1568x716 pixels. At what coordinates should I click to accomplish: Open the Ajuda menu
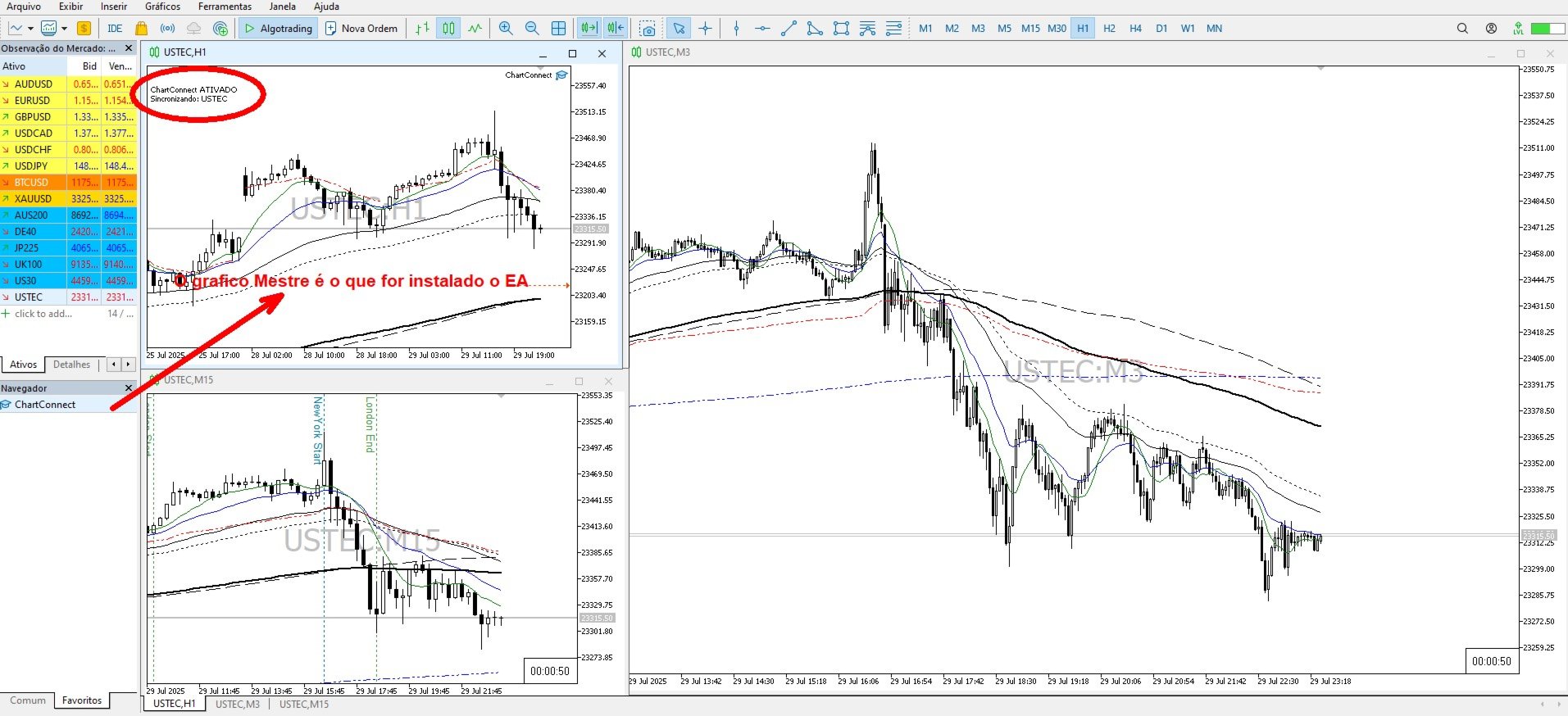coord(326,7)
